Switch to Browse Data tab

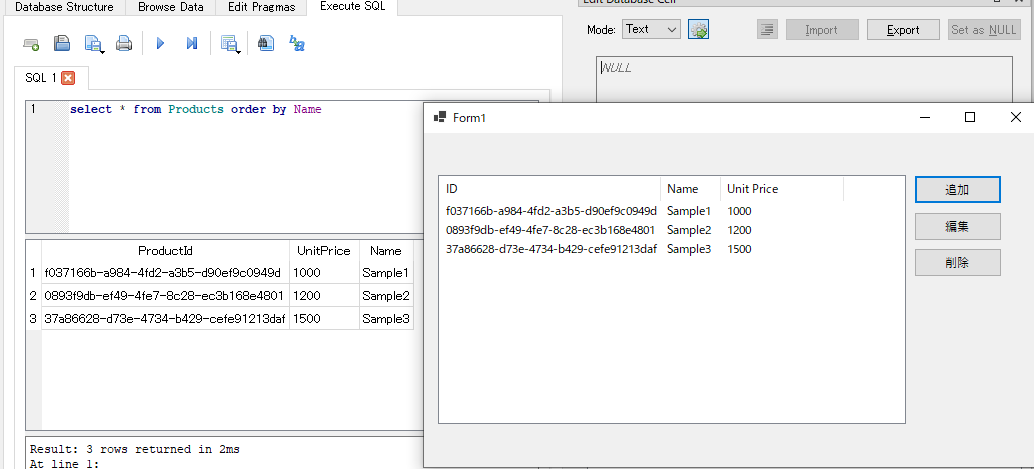click(x=171, y=7)
